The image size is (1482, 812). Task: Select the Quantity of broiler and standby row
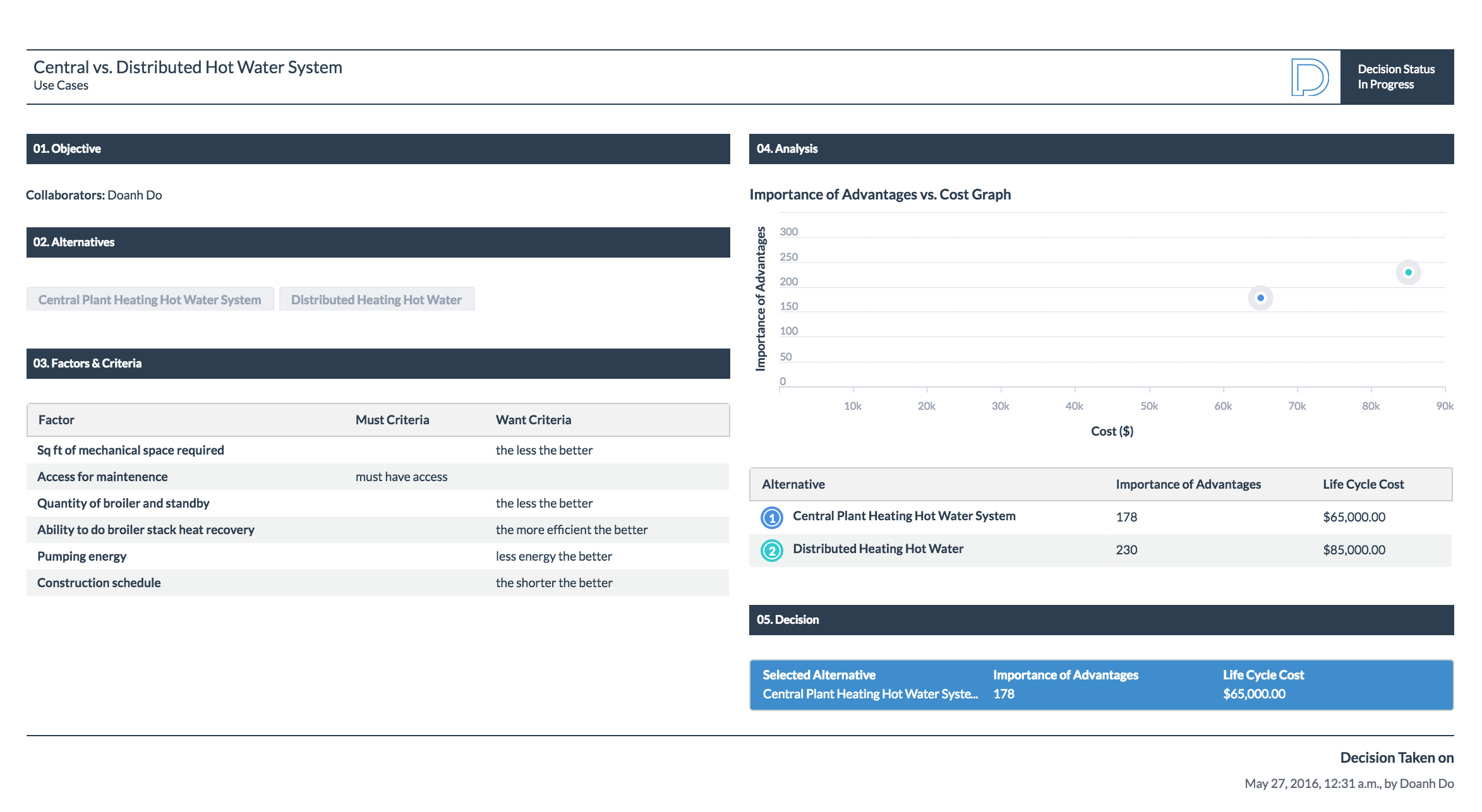pos(378,503)
